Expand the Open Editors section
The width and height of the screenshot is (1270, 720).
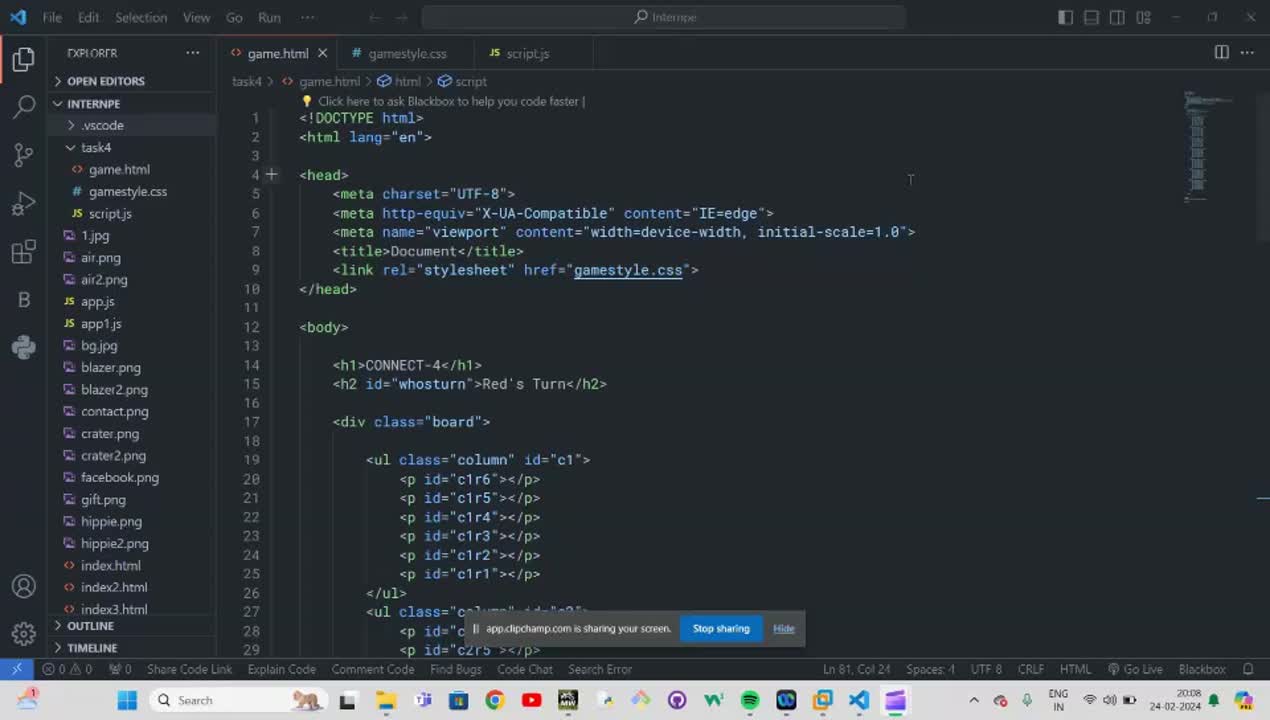click(105, 81)
